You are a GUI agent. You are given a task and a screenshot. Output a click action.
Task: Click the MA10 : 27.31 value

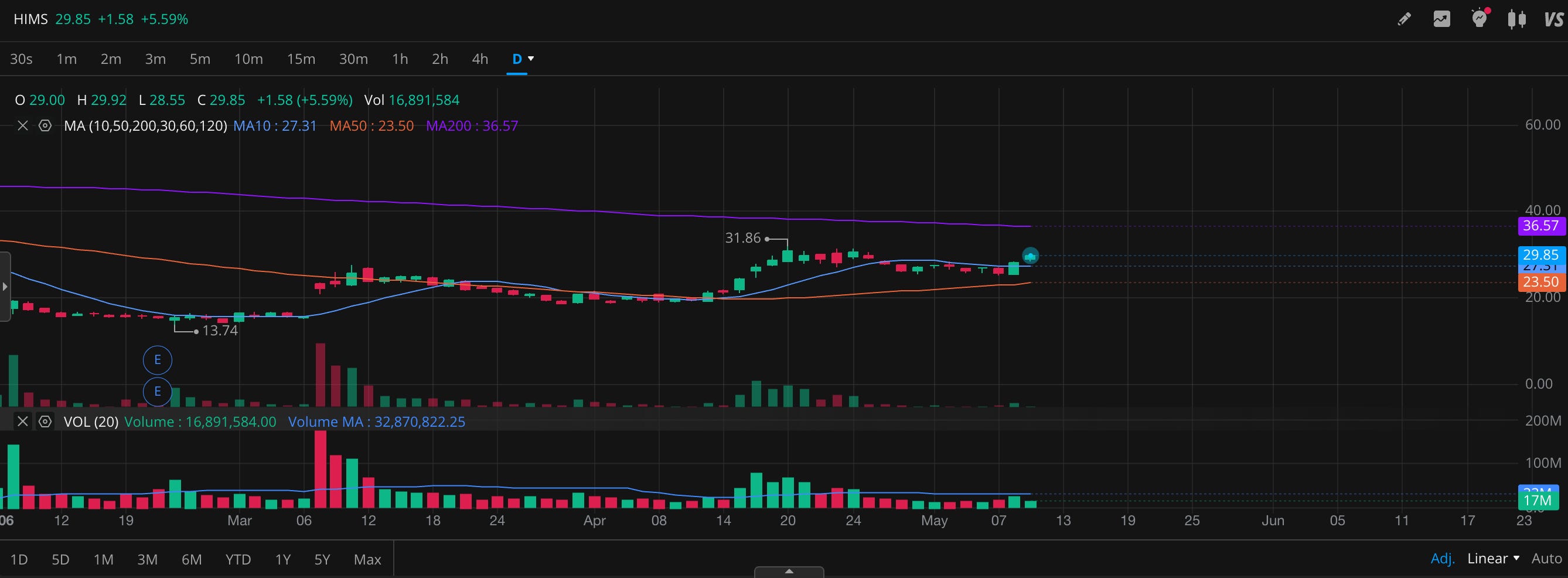click(275, 126)
